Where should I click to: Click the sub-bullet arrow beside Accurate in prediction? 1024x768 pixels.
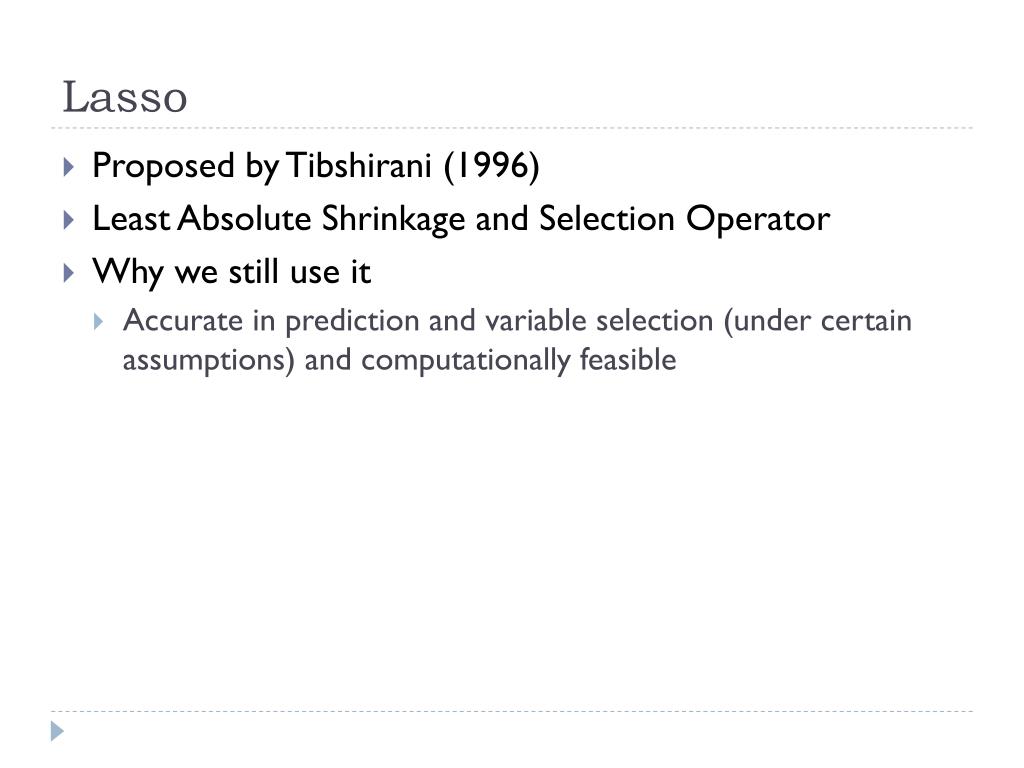(x=99, y=321)
